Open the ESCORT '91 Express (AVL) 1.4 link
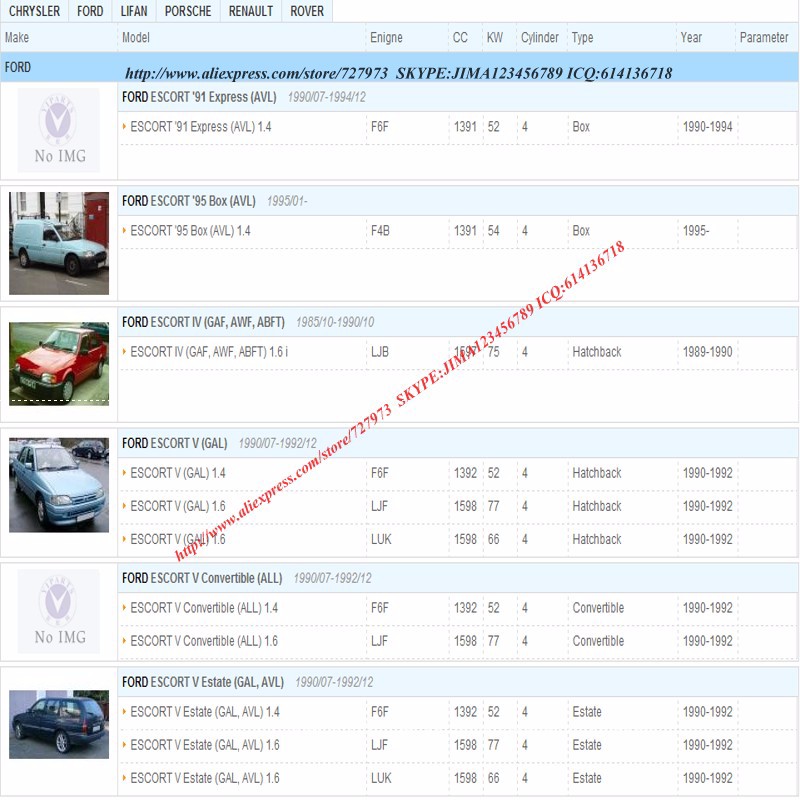This screenshot has width=800, height=800. [201, 127]
